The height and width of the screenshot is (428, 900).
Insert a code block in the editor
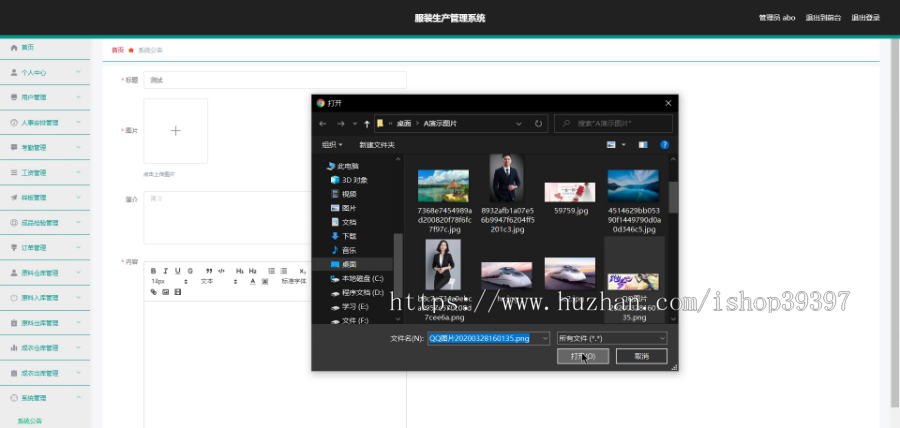pos(222,271)
